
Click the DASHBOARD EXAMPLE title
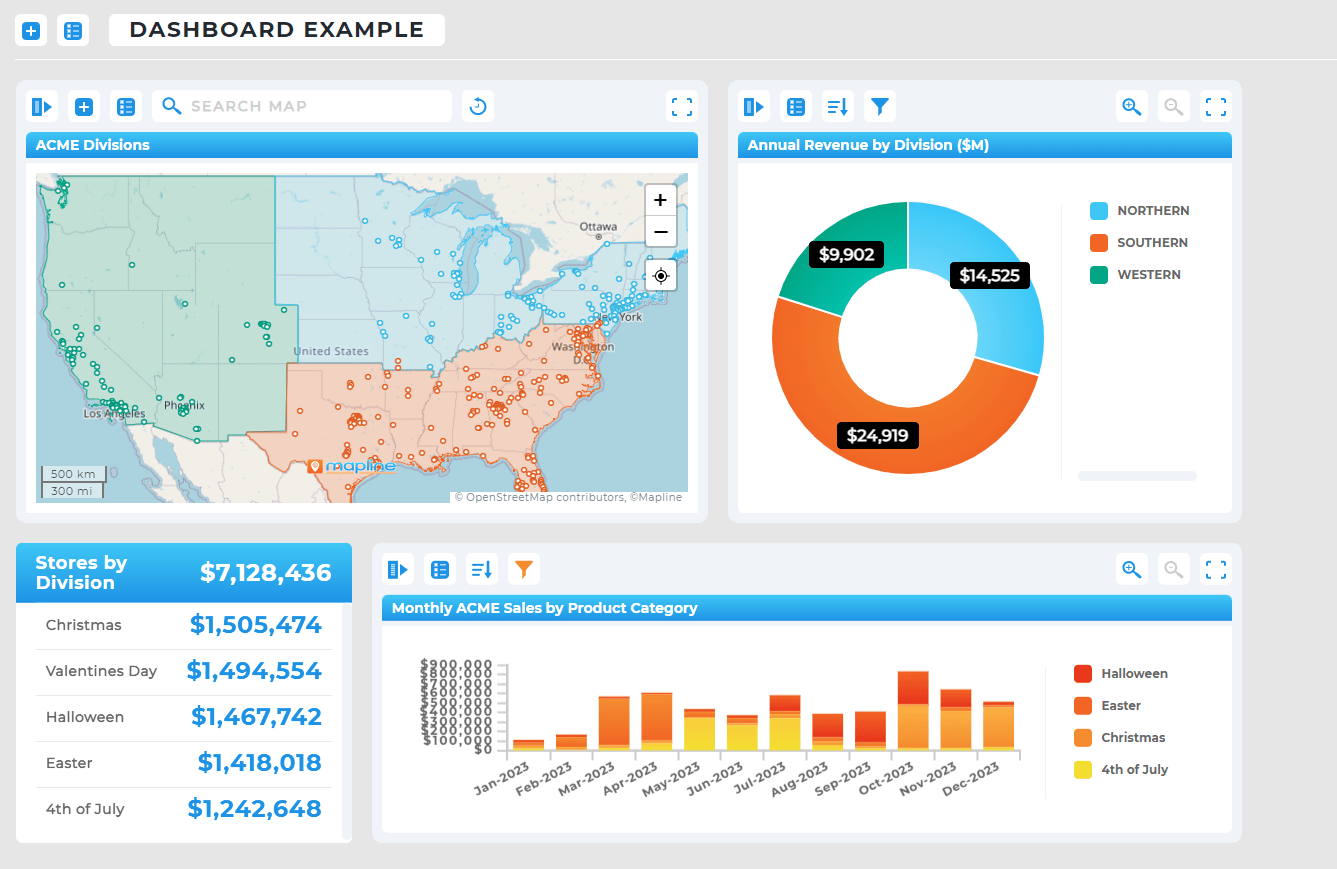click(x=276, y=29)
